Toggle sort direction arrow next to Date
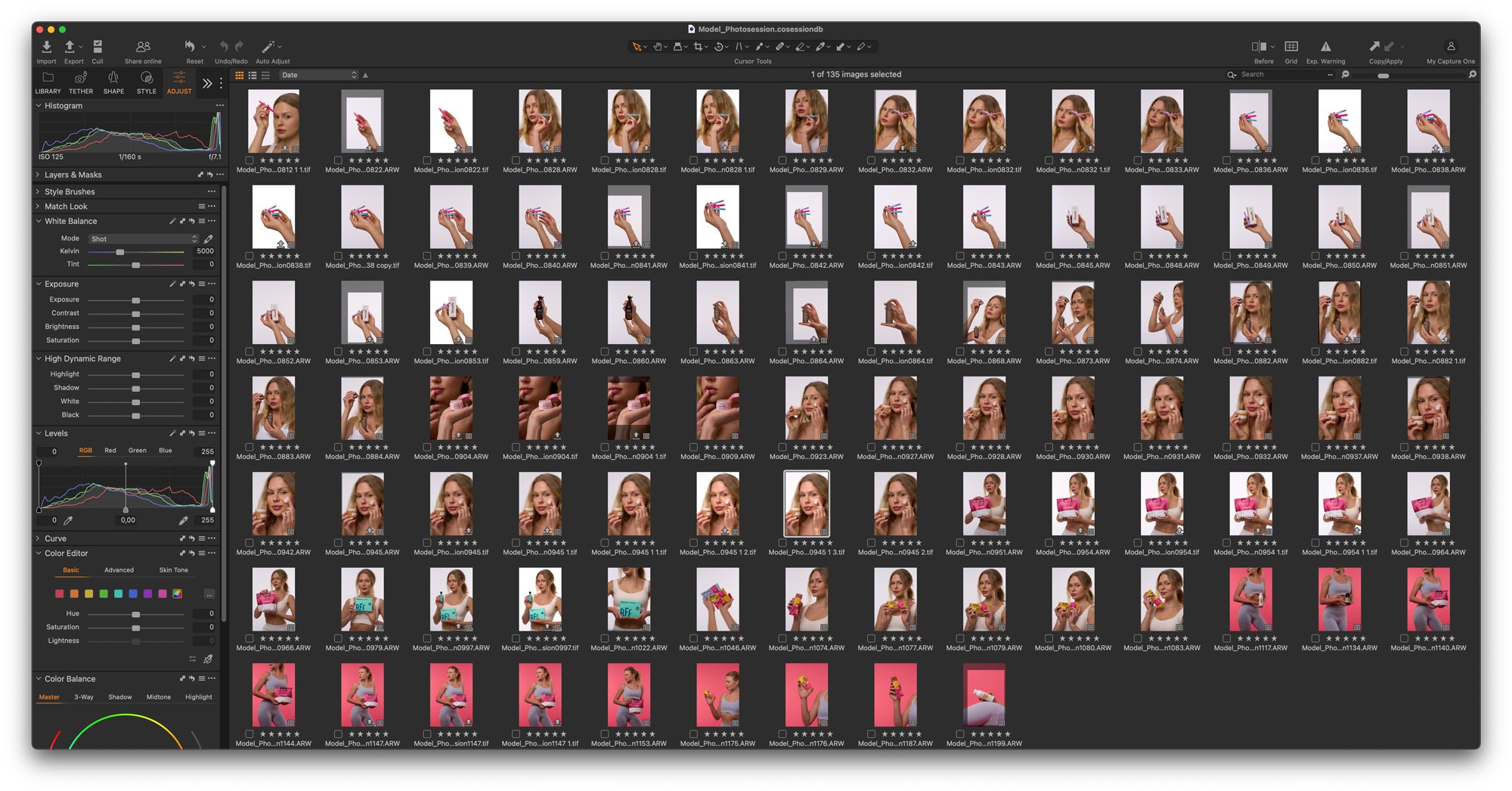Image resolution: width=1512 pixels, height=791 pixels. [366, 75]
